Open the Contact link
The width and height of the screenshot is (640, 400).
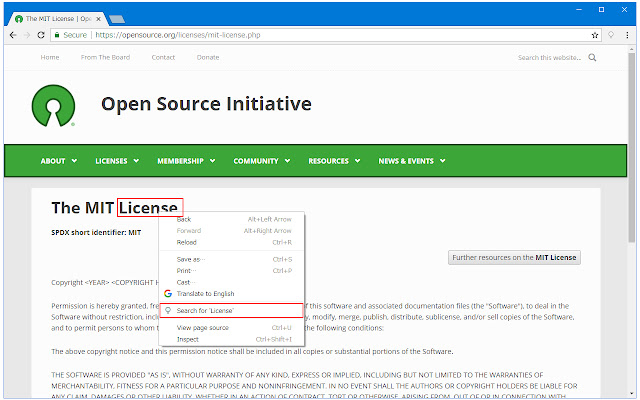pyautogui.click(x=163, y=58)
